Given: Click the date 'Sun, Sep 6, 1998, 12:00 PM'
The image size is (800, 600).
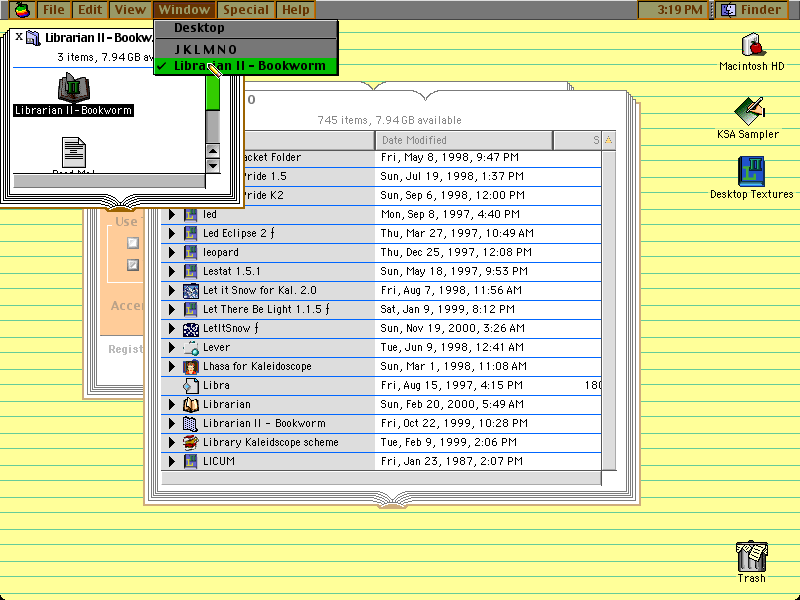Looking at the screenshot, I should pos(454,195).
